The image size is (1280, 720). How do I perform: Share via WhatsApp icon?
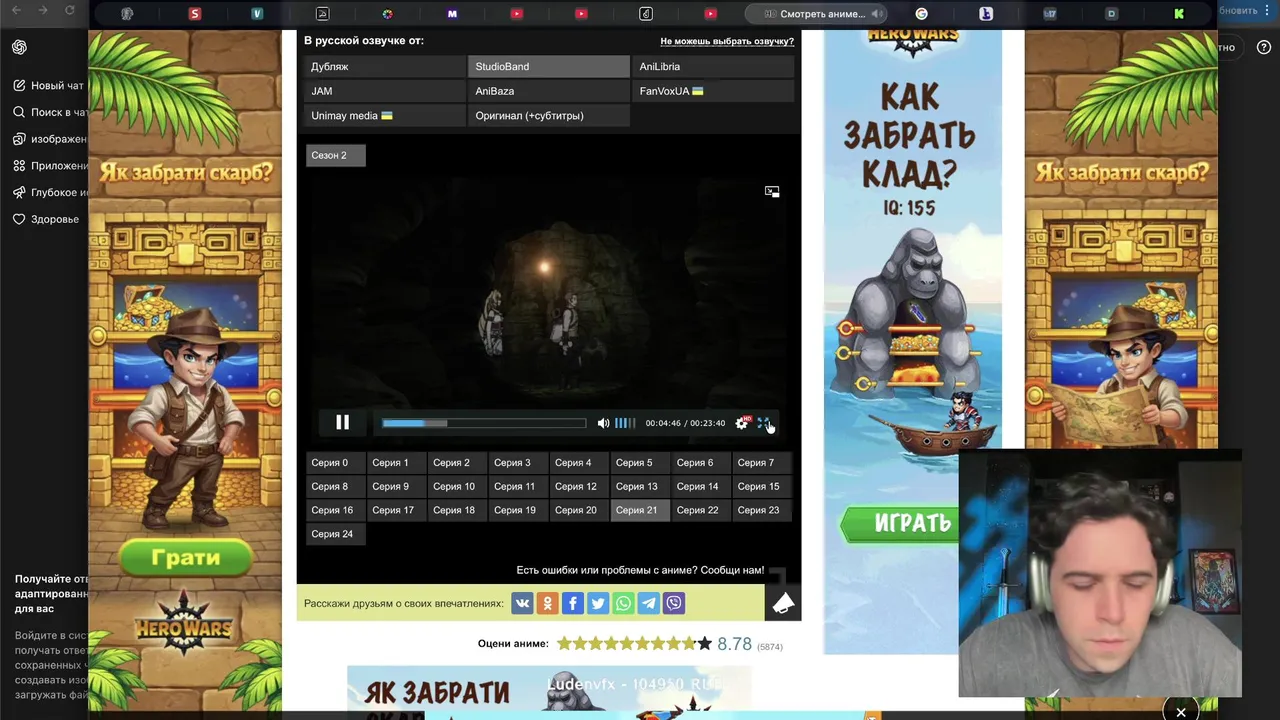coord(624,603)
